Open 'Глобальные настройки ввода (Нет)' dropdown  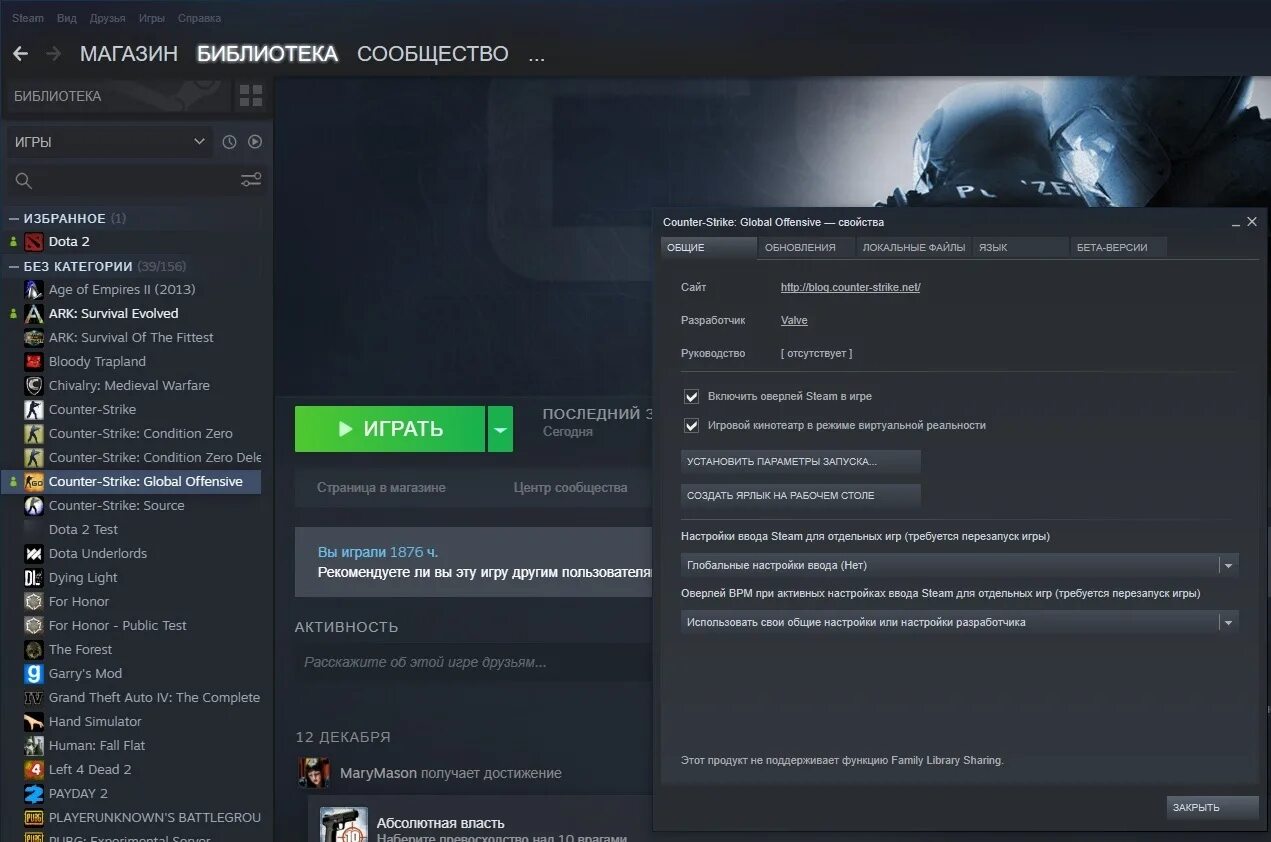[960, 565]
